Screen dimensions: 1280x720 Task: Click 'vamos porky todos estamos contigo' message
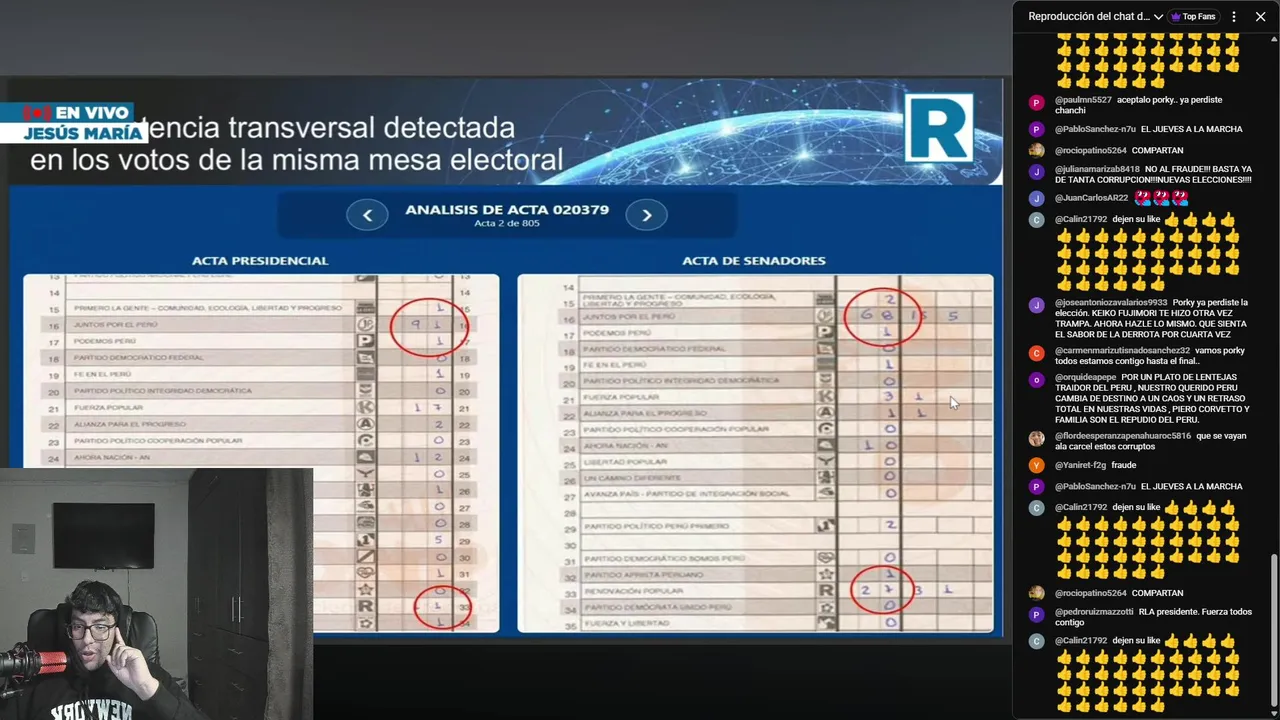pyautogui.click(x=1150, y=355)
